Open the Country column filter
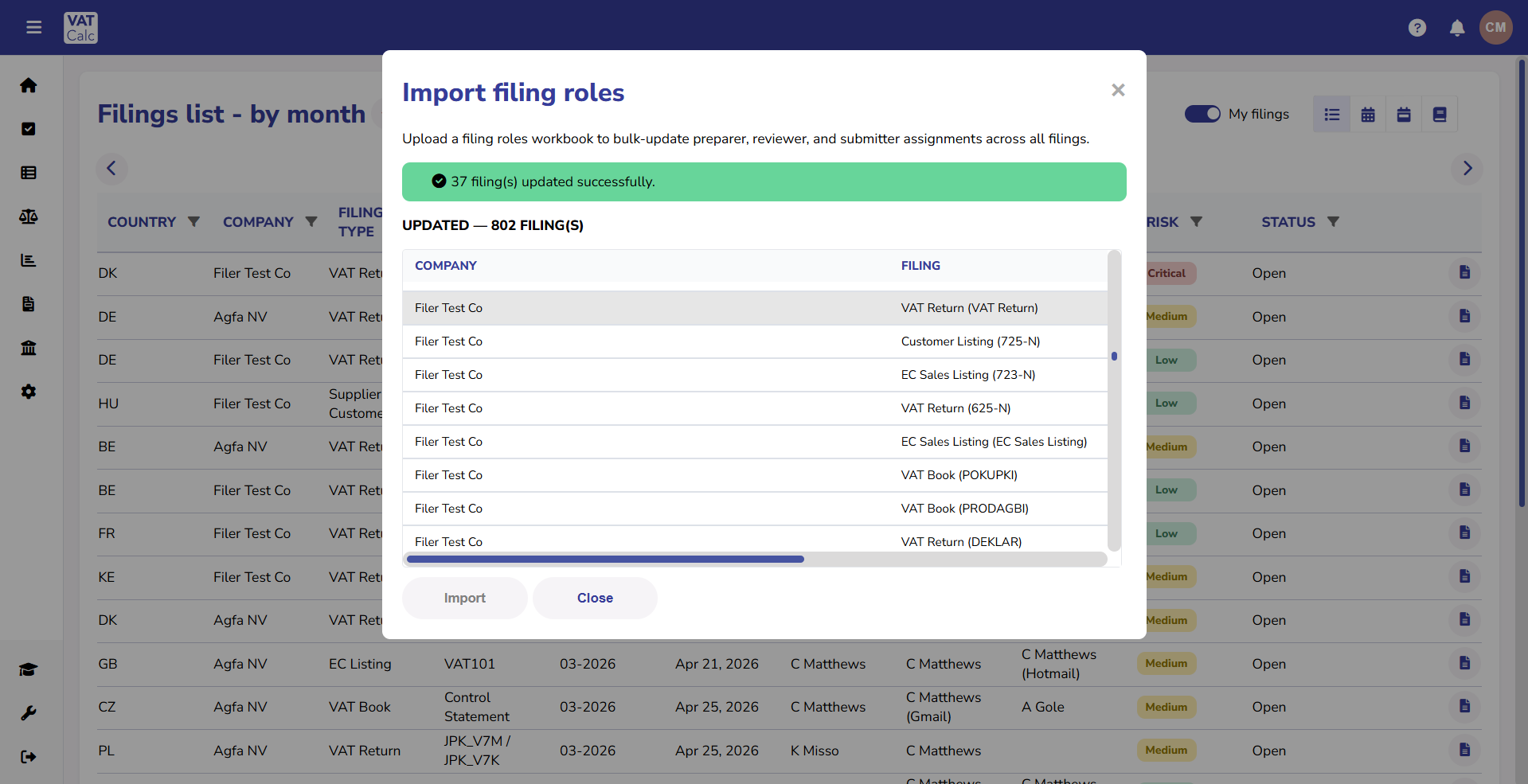This screenshot has height=784, width=1528. (193, 222)
